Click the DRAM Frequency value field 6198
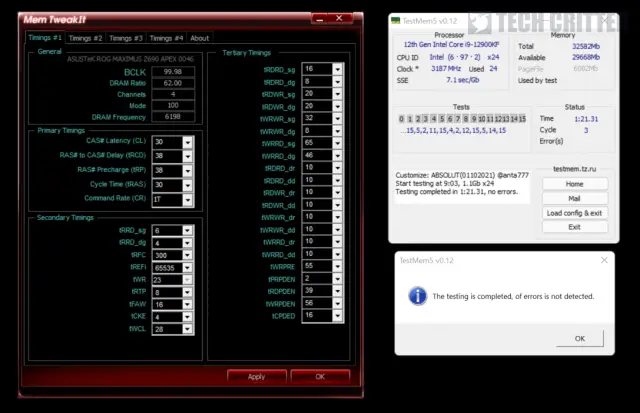This screenshot has width=640, height=413. point(173,117)
